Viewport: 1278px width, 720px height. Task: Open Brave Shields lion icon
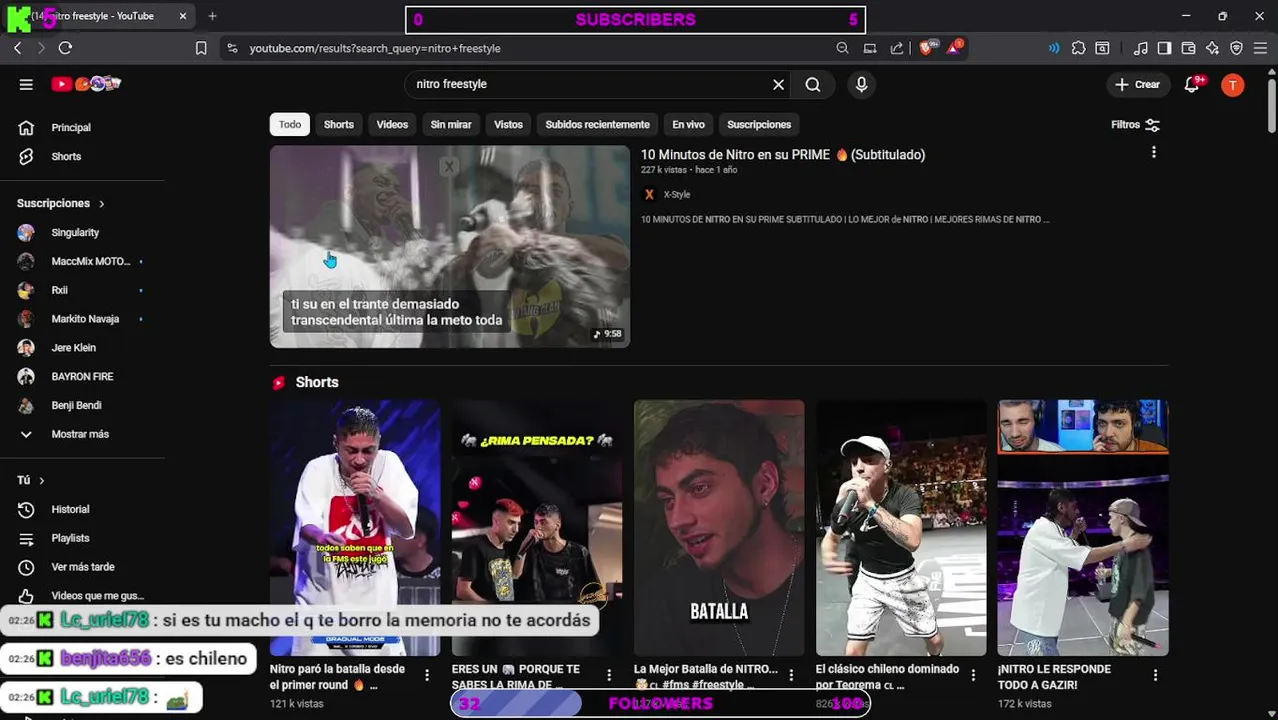(927, 47)
